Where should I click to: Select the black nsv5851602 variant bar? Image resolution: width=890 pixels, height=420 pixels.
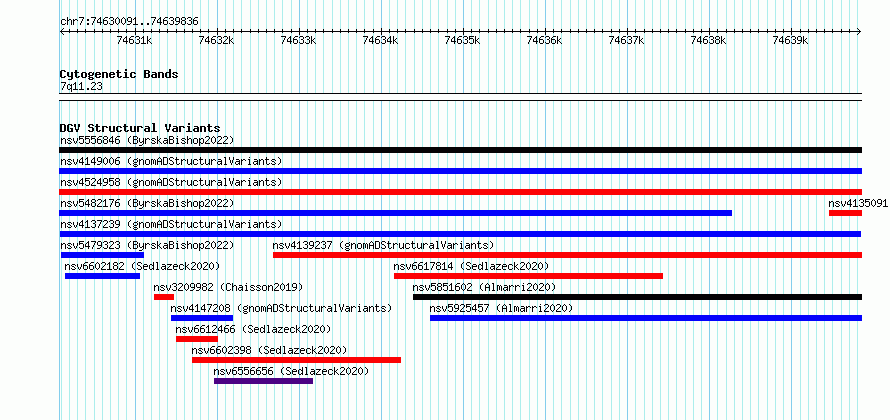[637, 297]
